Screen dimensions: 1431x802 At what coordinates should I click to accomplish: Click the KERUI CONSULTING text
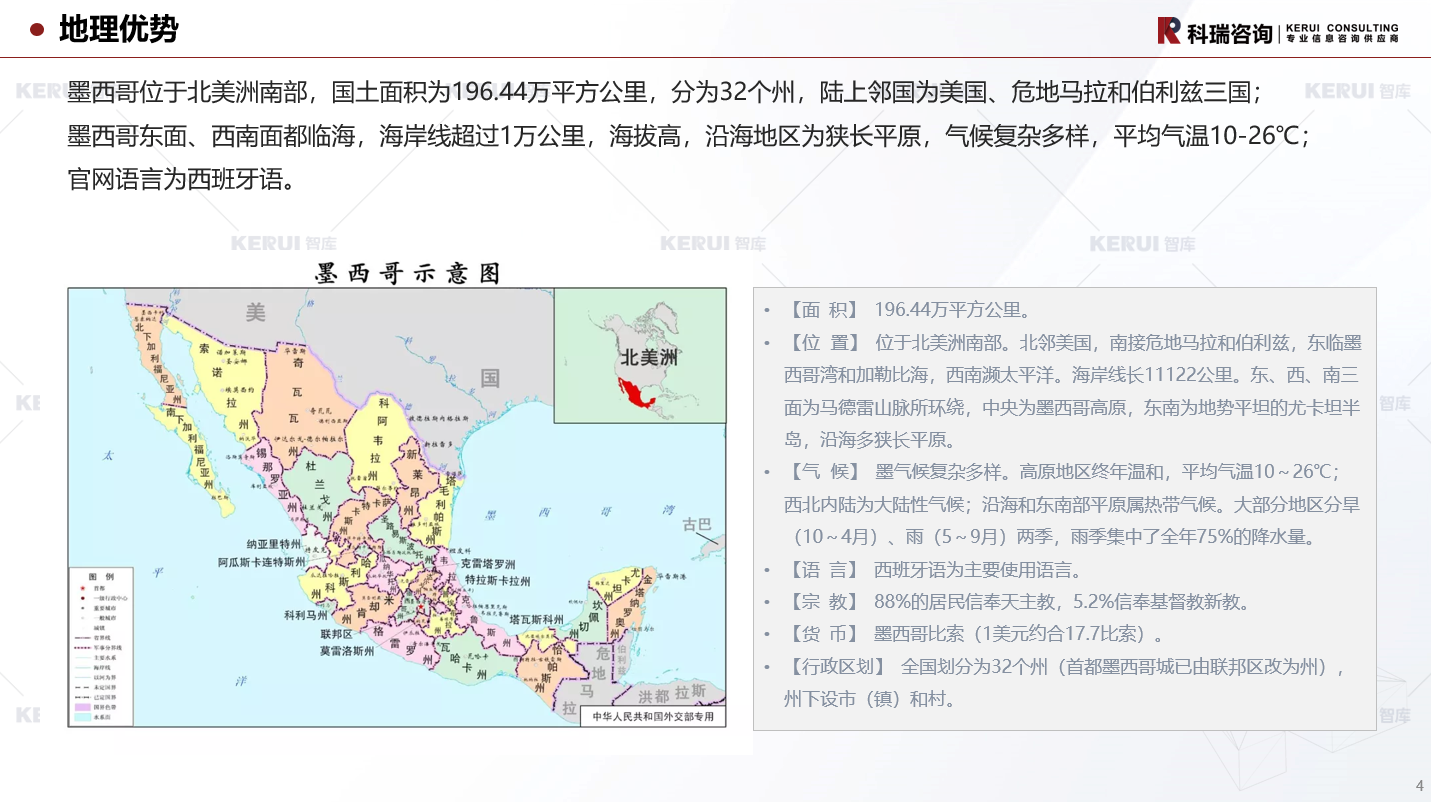(1341, 27)
